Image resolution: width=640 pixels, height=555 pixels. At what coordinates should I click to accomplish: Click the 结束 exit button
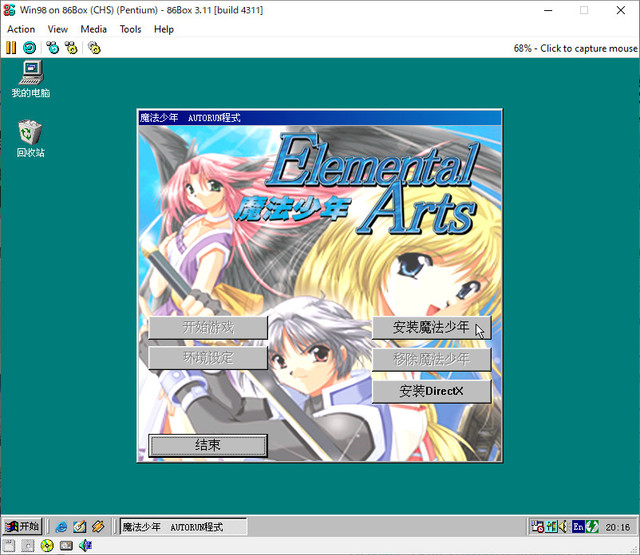click(208, 445)
